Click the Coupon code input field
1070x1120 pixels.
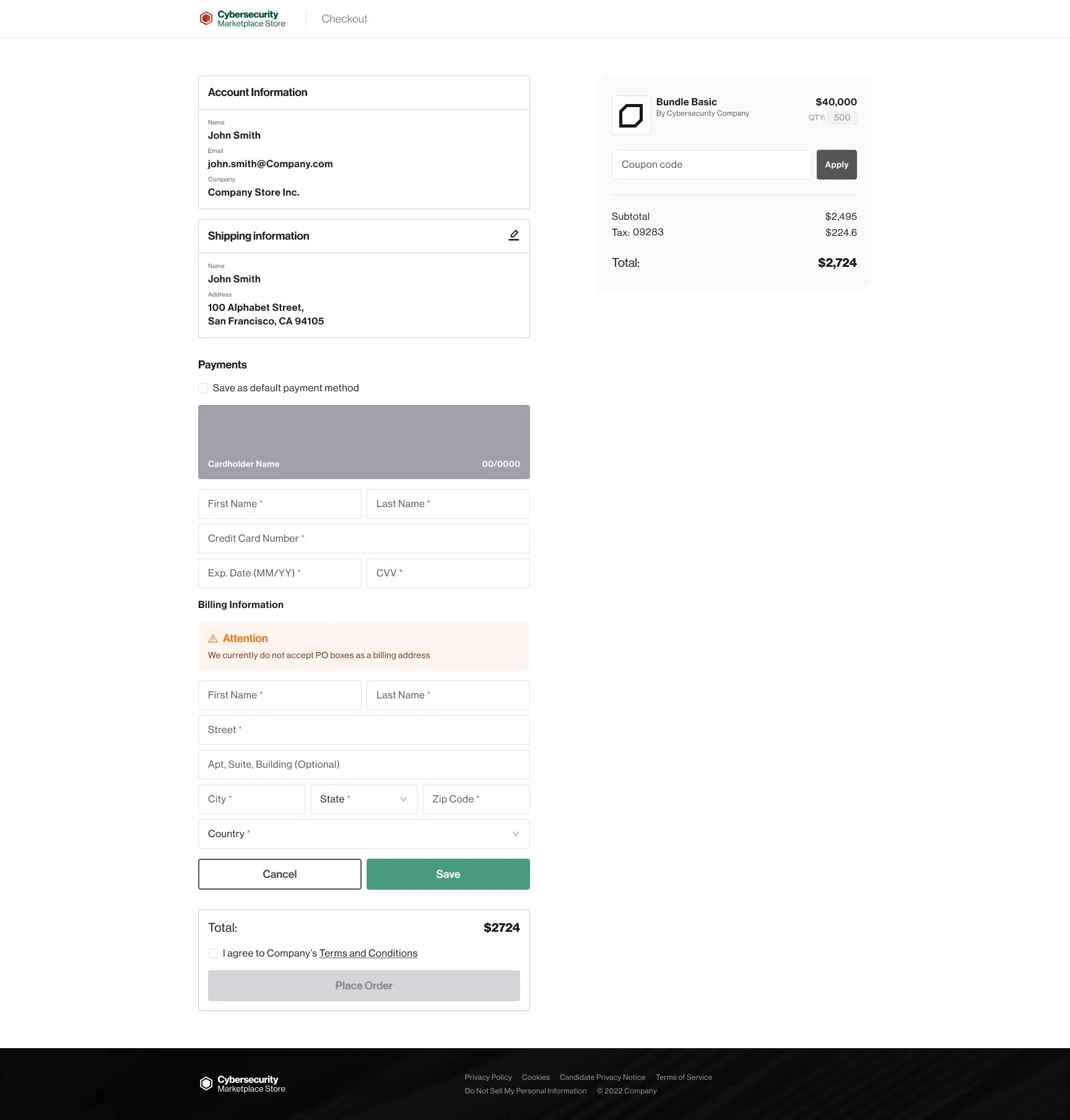pos(711,164)
